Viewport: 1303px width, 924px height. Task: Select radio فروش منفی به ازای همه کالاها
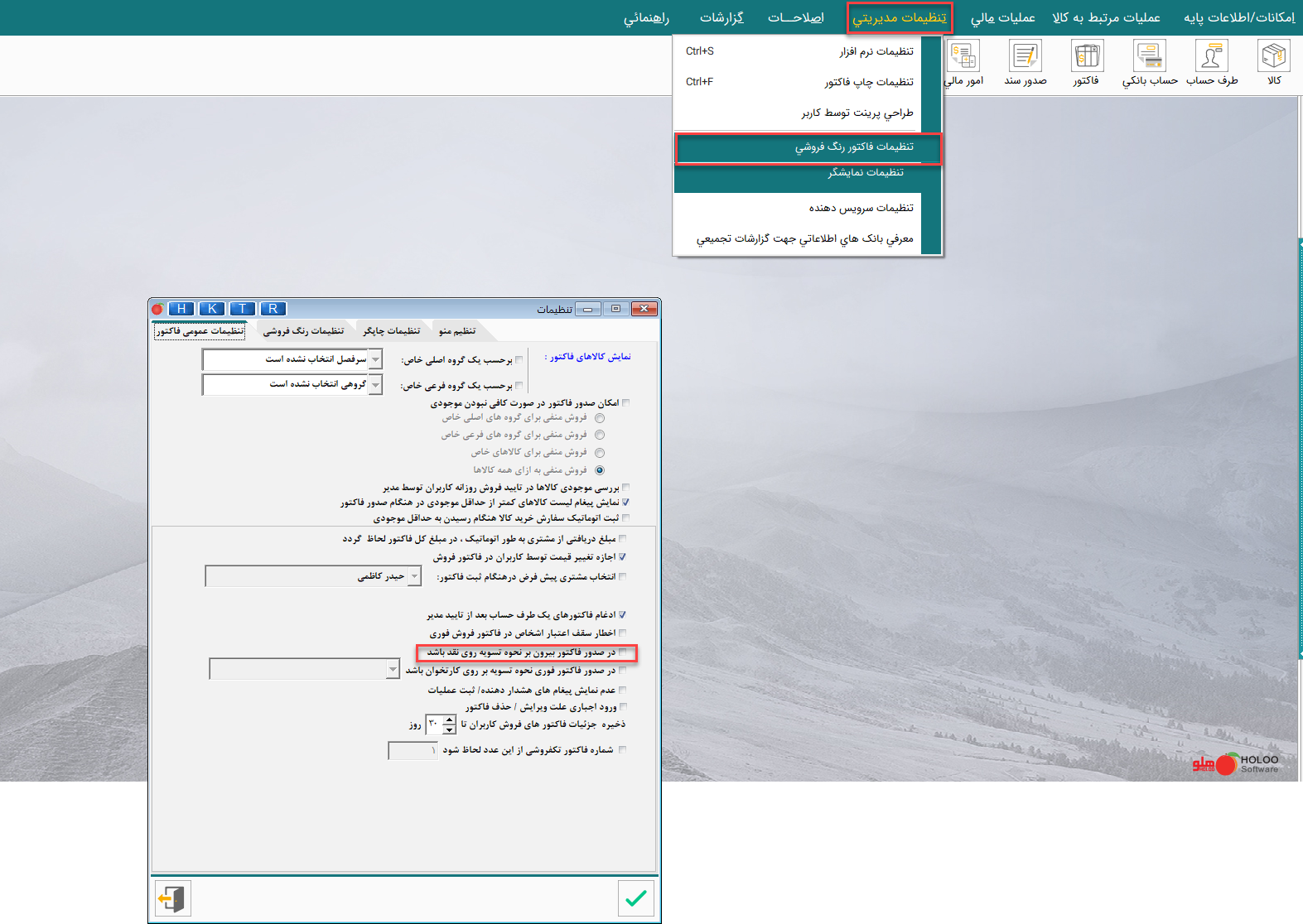600,470
